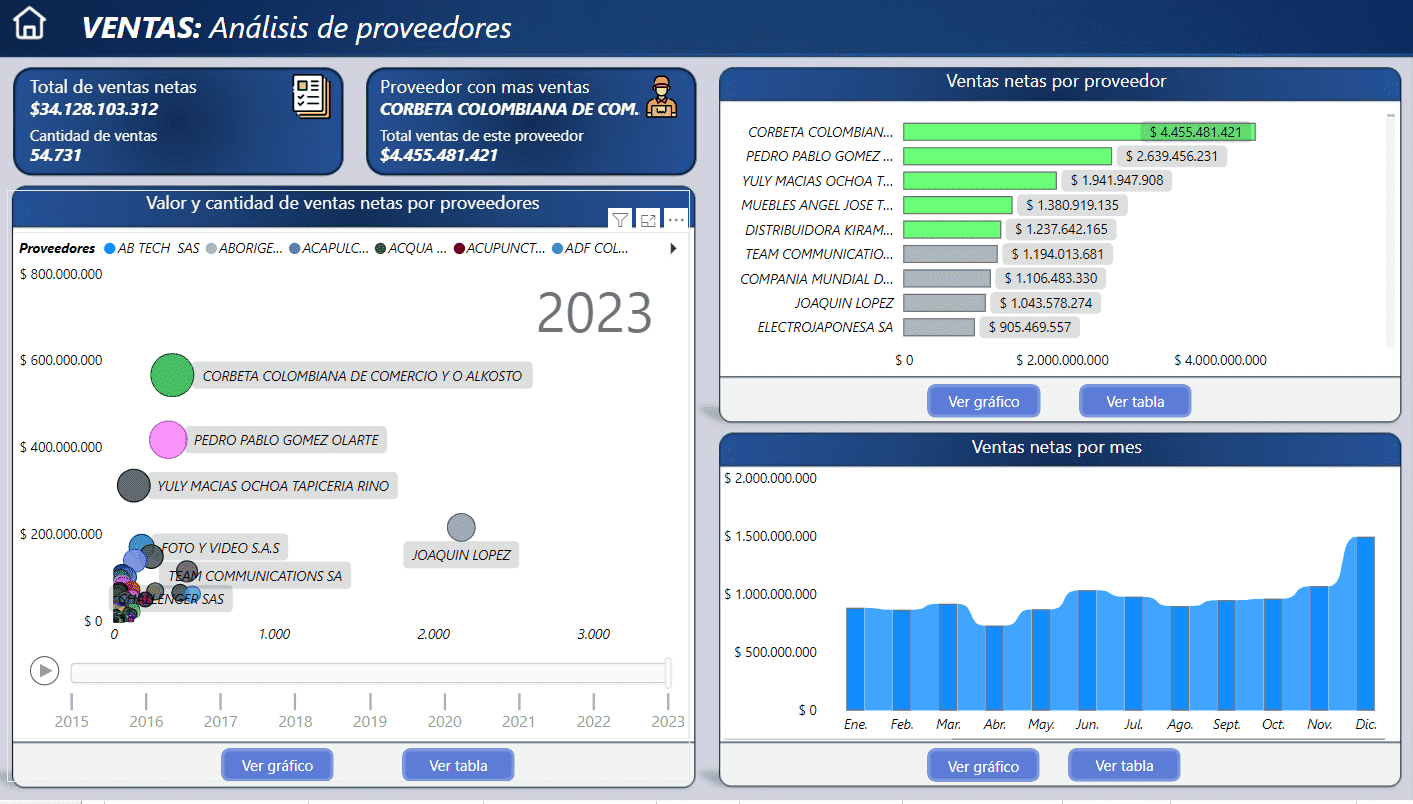Click the supplier chart vertical scrollbar
1413x804 pixels.
coord(1390,230)
